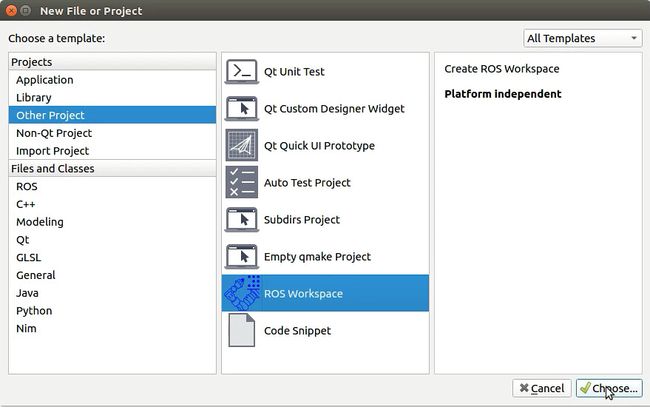Choose the Auto Test Project label
Screen dimensions: 650x407
pyautogui.click(x=307, y=183)
